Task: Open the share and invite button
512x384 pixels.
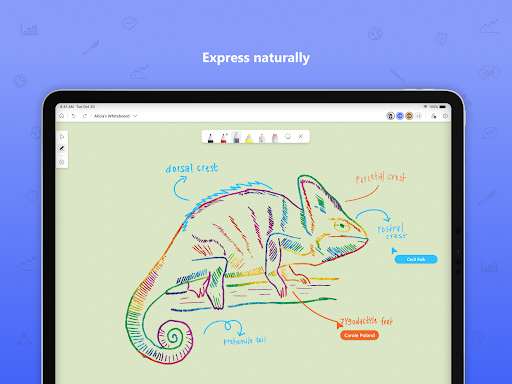Action: click(x=434, y=116)
